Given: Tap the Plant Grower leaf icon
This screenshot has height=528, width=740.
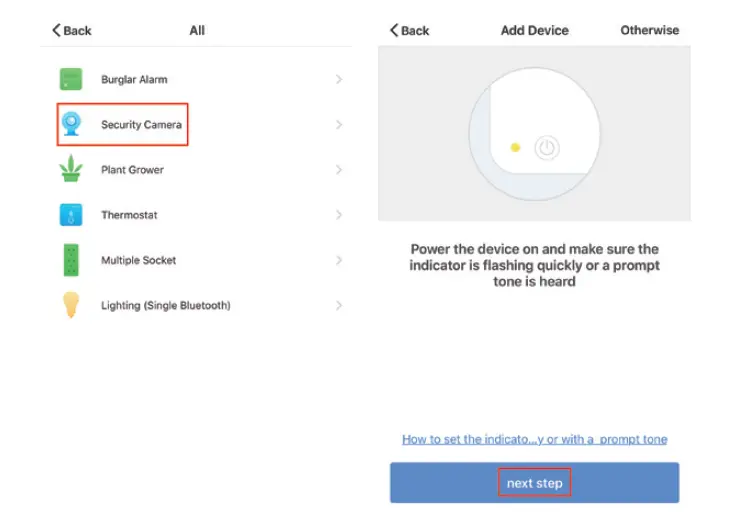Looking at the screenshot, I should [71, 169].
